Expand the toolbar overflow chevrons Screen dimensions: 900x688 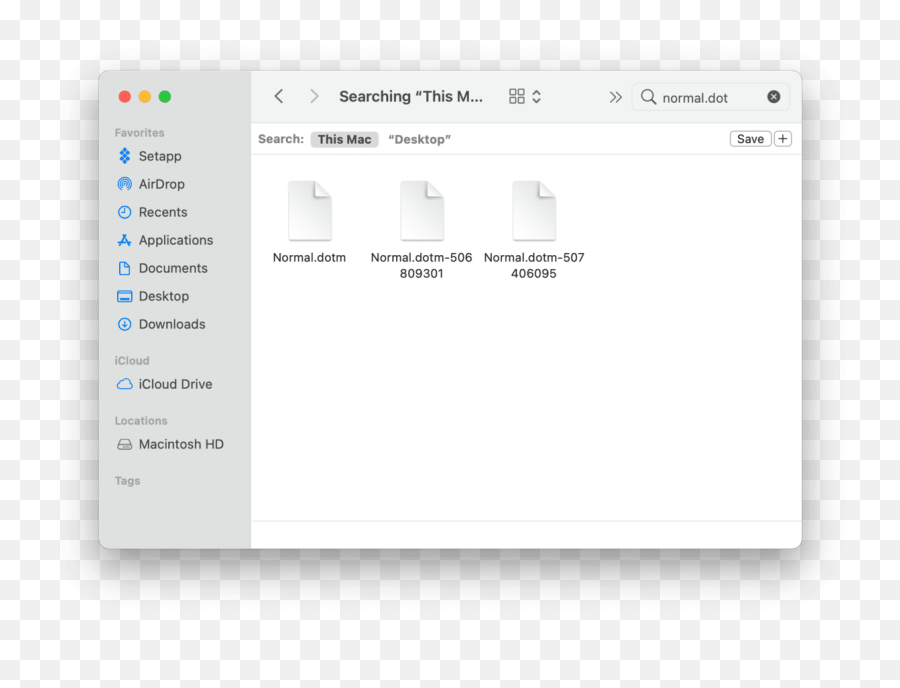point(616,96)
